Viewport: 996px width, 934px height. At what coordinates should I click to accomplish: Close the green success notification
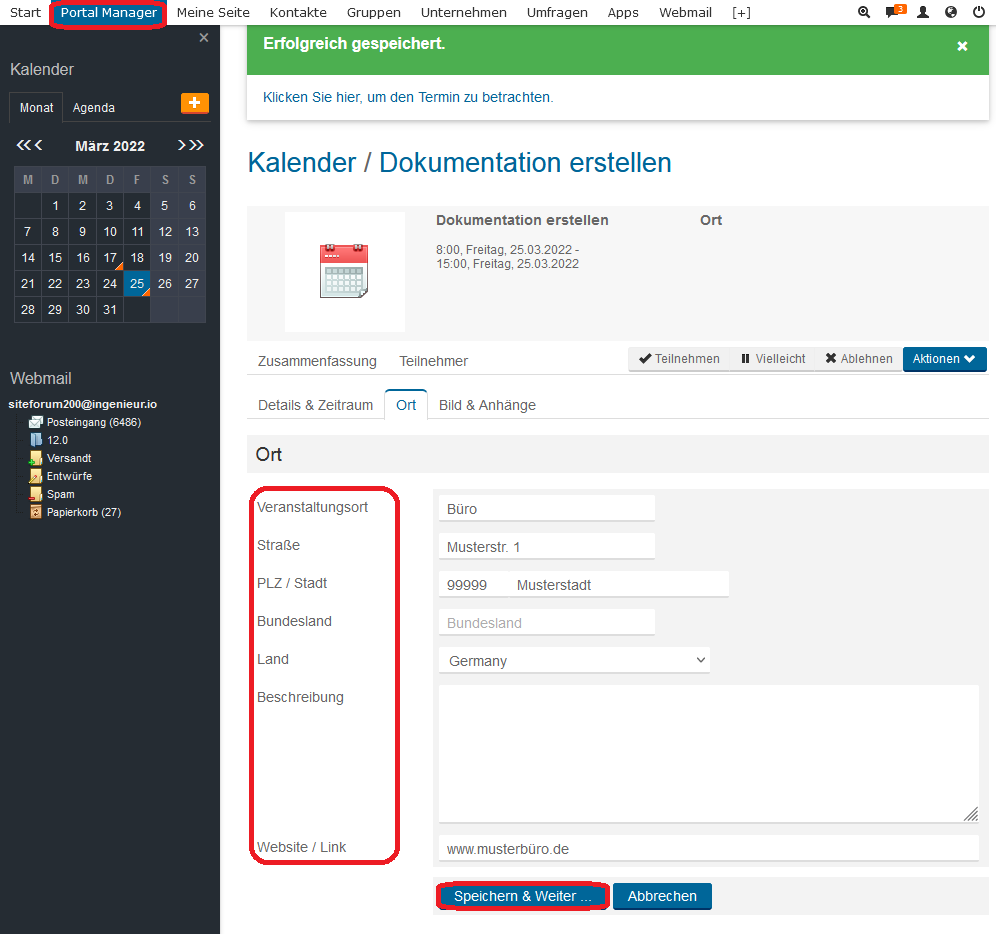962,46
